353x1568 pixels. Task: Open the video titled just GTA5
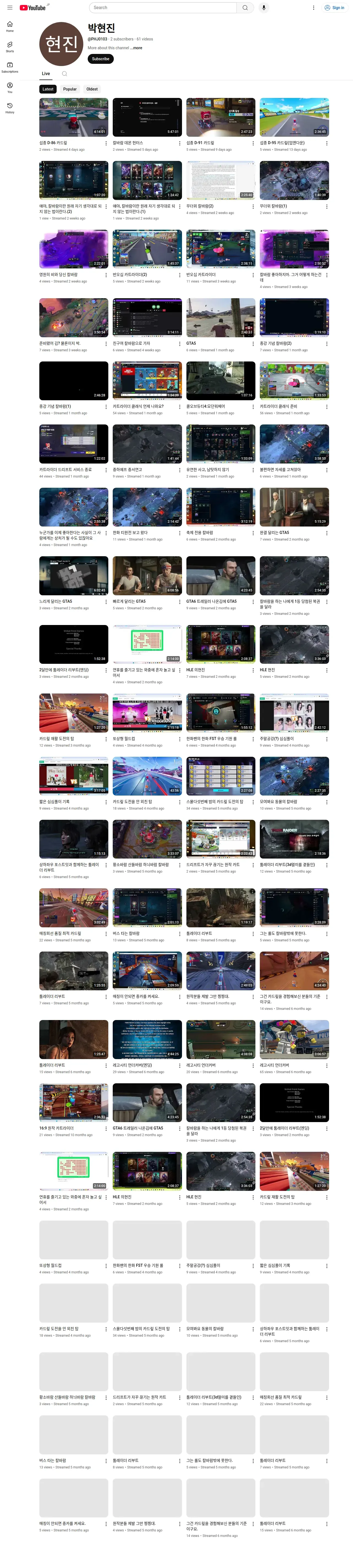(x=191, y=343)
